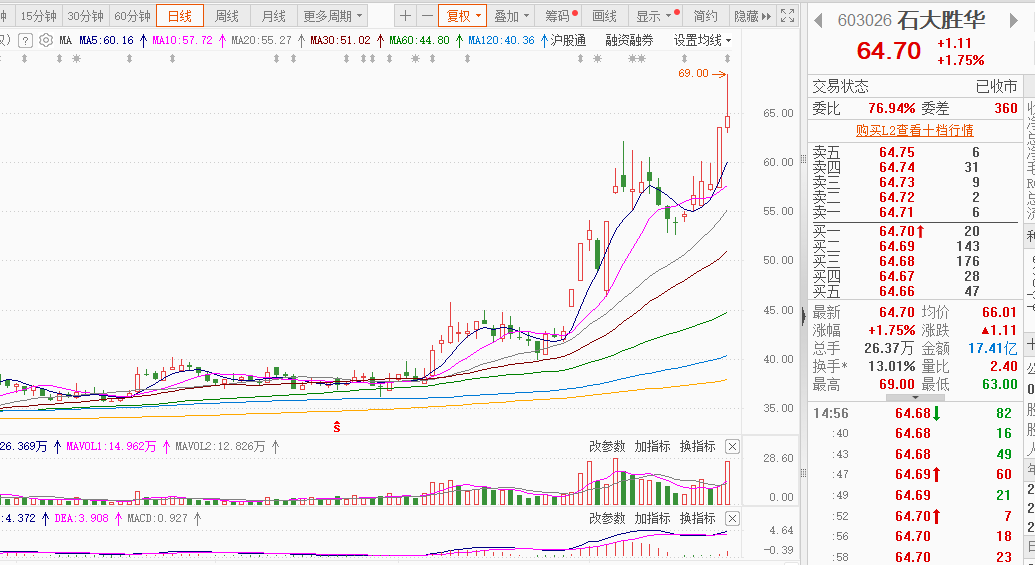The image size is (1035, 565).
Task: Click the zoom-in plus icon
Action: (405, 16)
